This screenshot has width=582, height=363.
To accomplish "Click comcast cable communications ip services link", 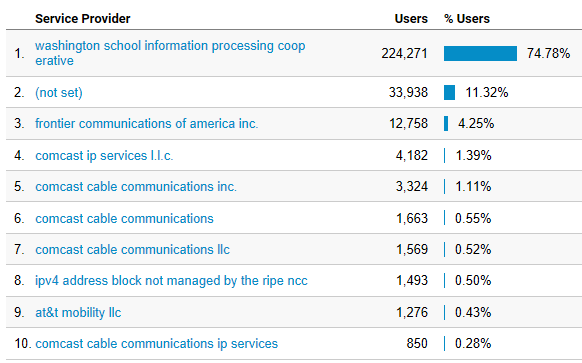I will 156,344.
